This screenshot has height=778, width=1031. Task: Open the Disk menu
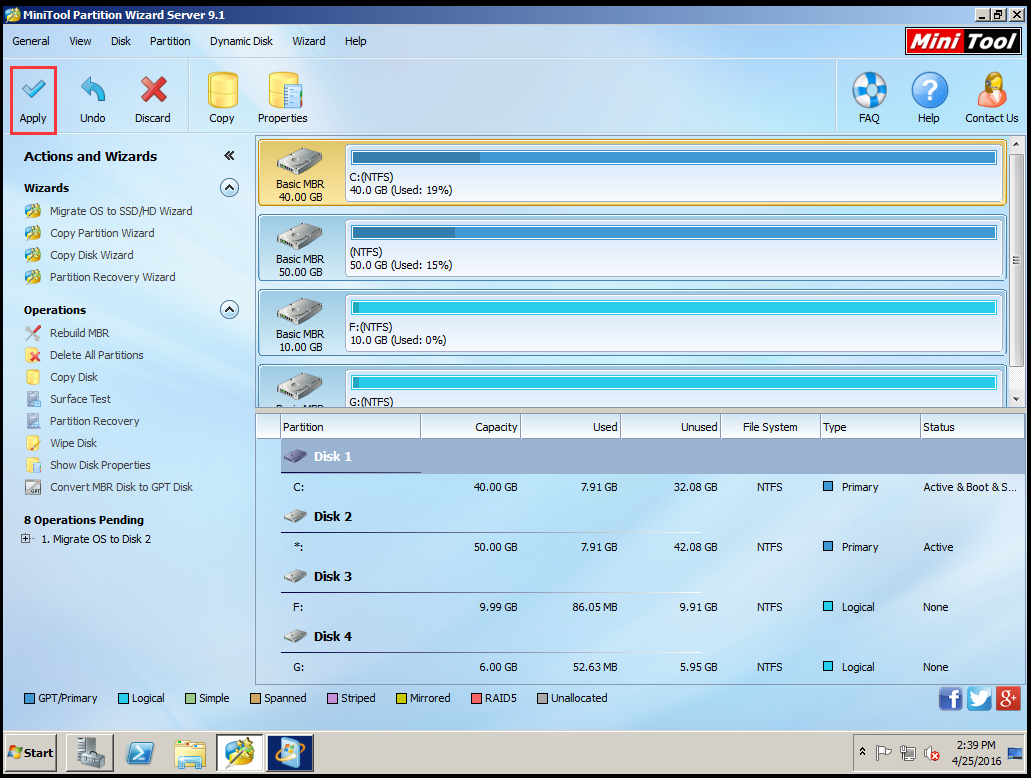(x=121, y=41)
